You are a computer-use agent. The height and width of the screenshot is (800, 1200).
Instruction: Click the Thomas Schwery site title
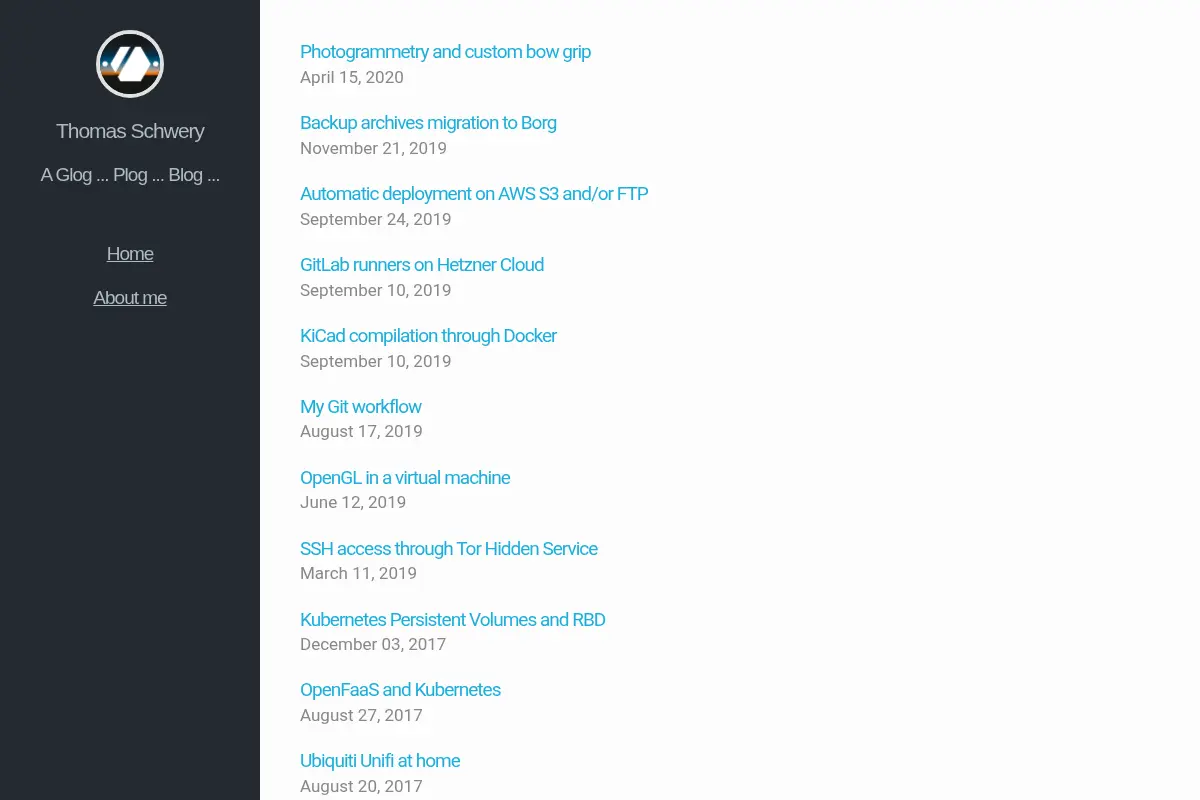[x=130, y=131]
